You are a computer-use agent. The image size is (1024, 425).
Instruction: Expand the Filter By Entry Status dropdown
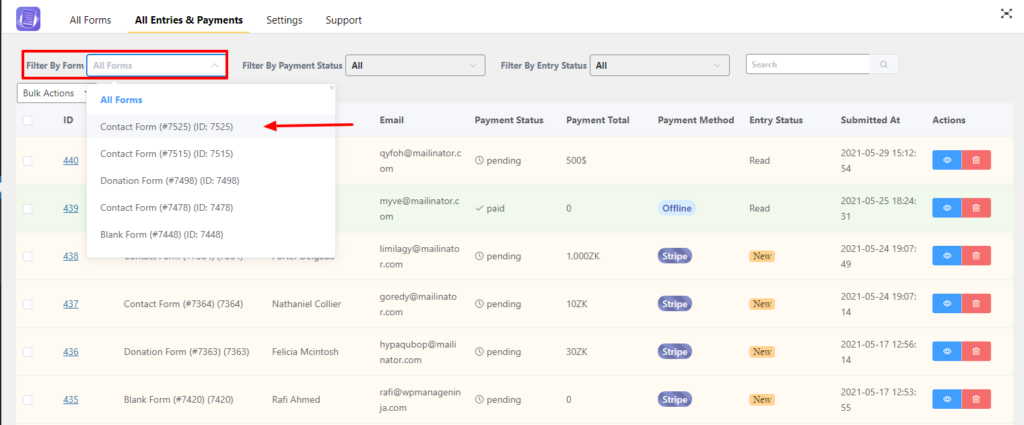point(659,66)
